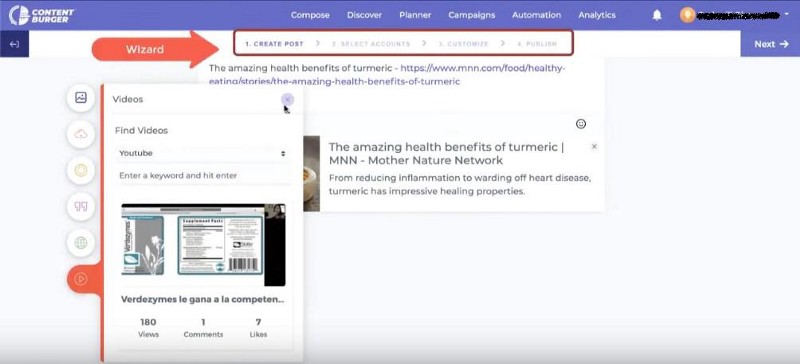Click the Next button
800x364 pixels.
pos(770,44)
